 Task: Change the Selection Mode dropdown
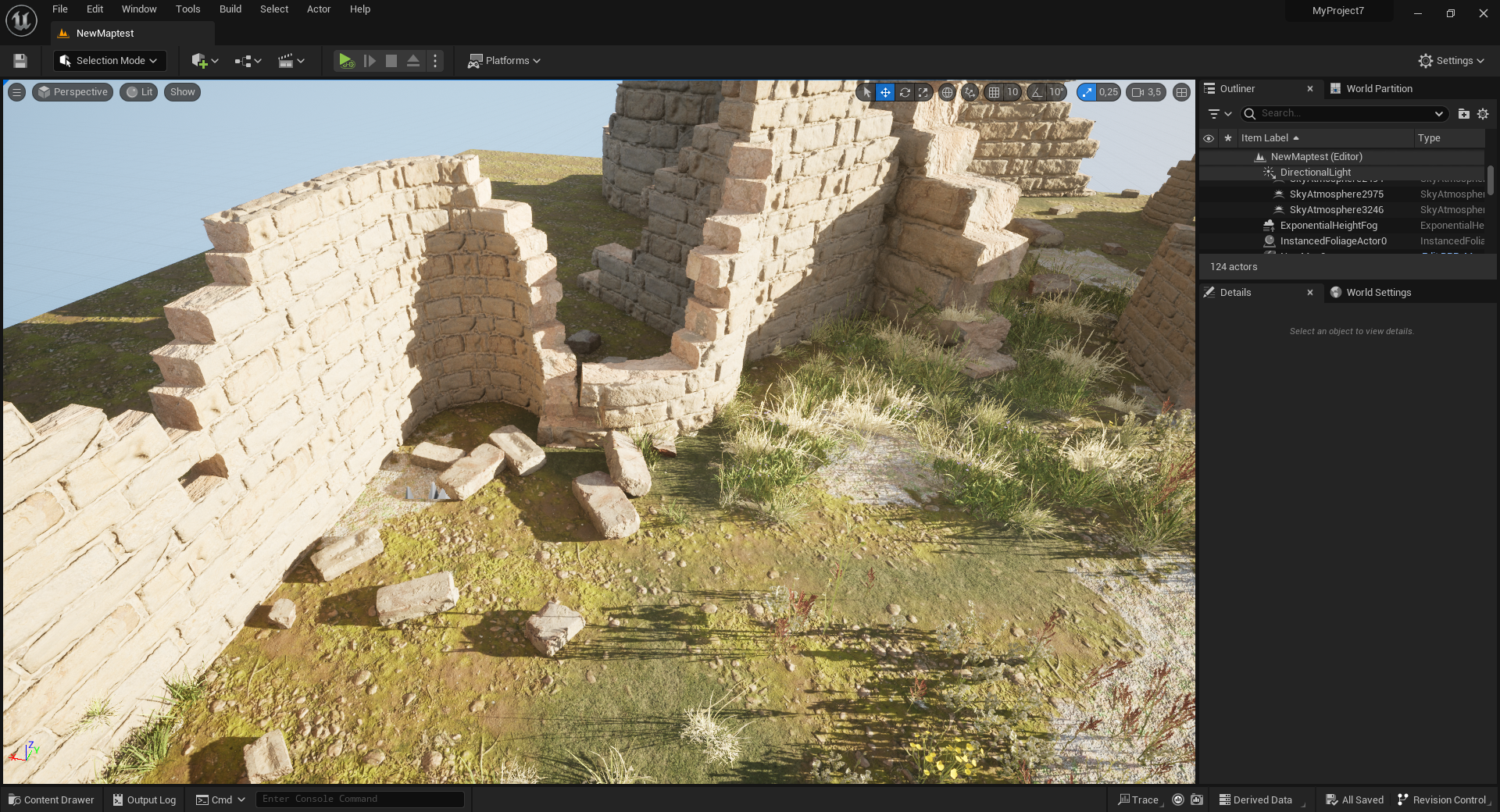point(109,61)
